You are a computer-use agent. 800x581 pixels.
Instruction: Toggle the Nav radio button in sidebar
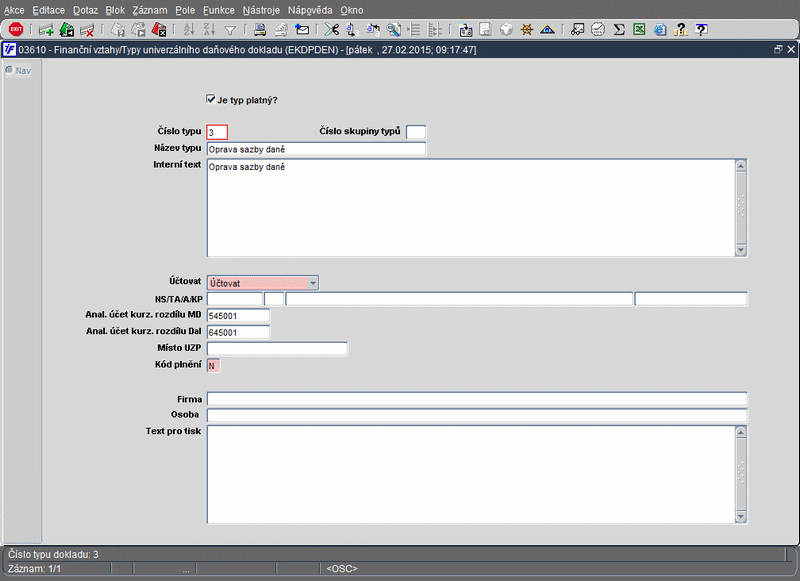(x=9, y=70)
